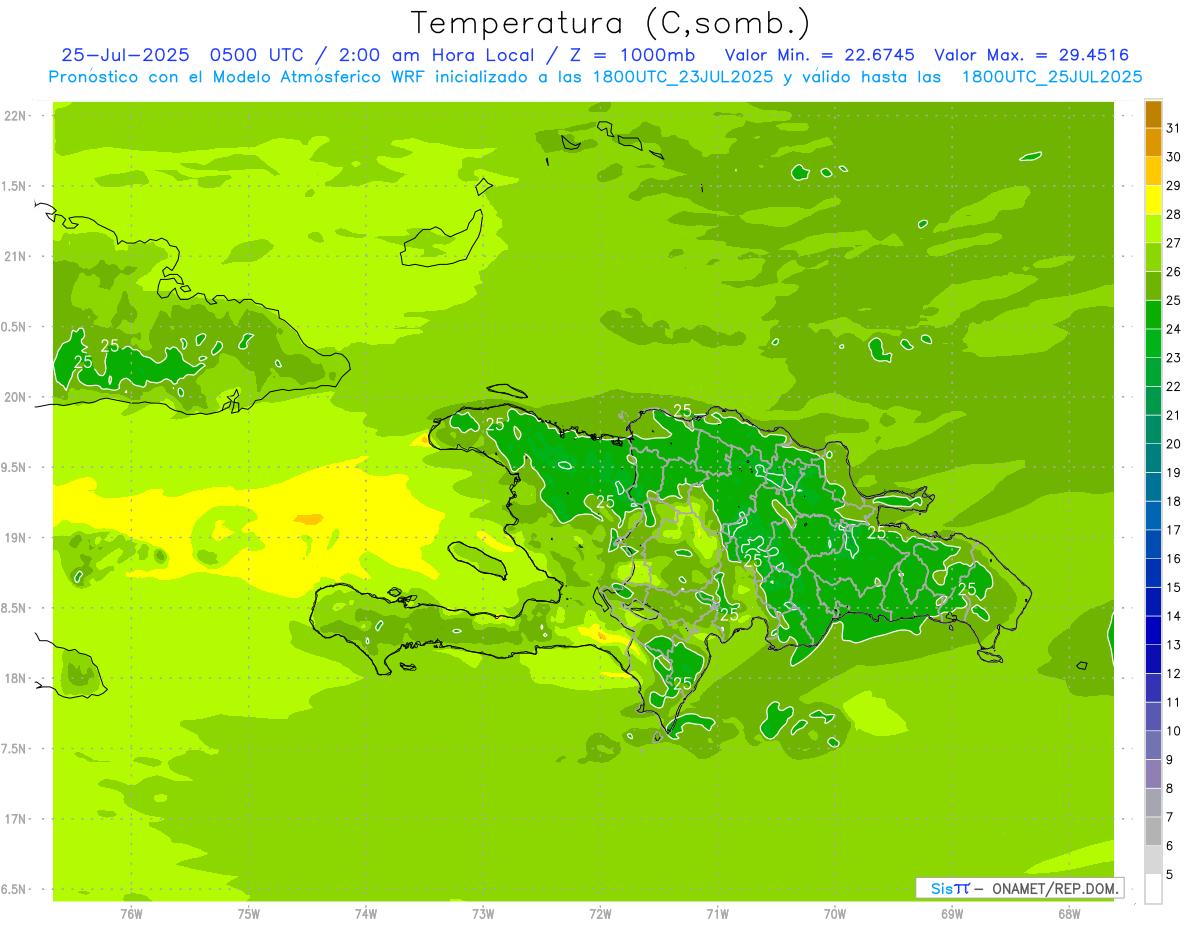Screen dimensions: 1200x927
Task: Click the "ONAMET/REP.DOM." credit label
Action: pos(1056,888)
